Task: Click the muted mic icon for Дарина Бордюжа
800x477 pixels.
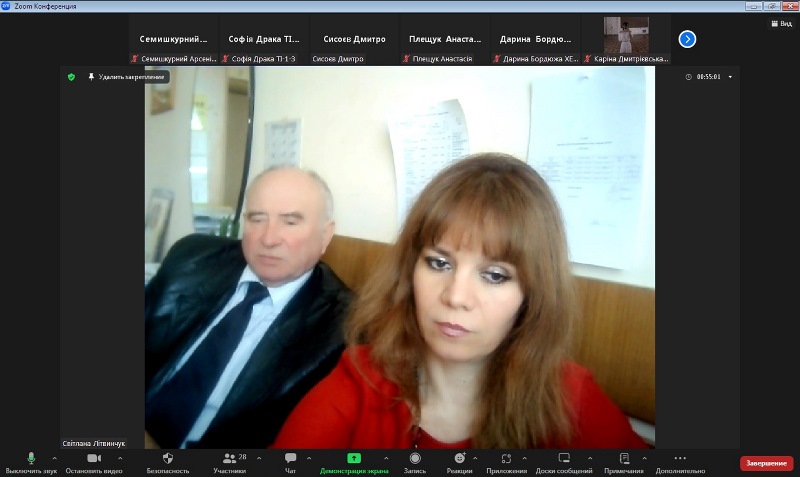Action: (x=496, y=59)
